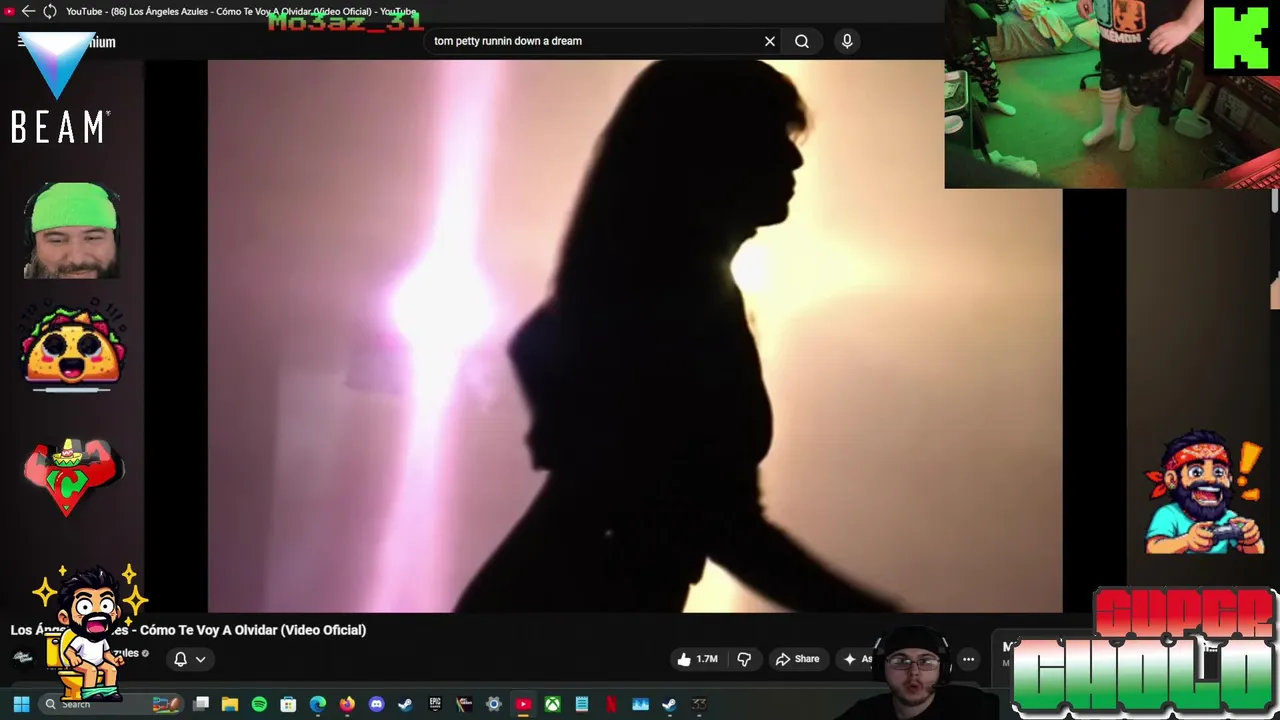
Task: Open File Explorer from taskbar
Action: pyautogui.click(x=229, y=704)
